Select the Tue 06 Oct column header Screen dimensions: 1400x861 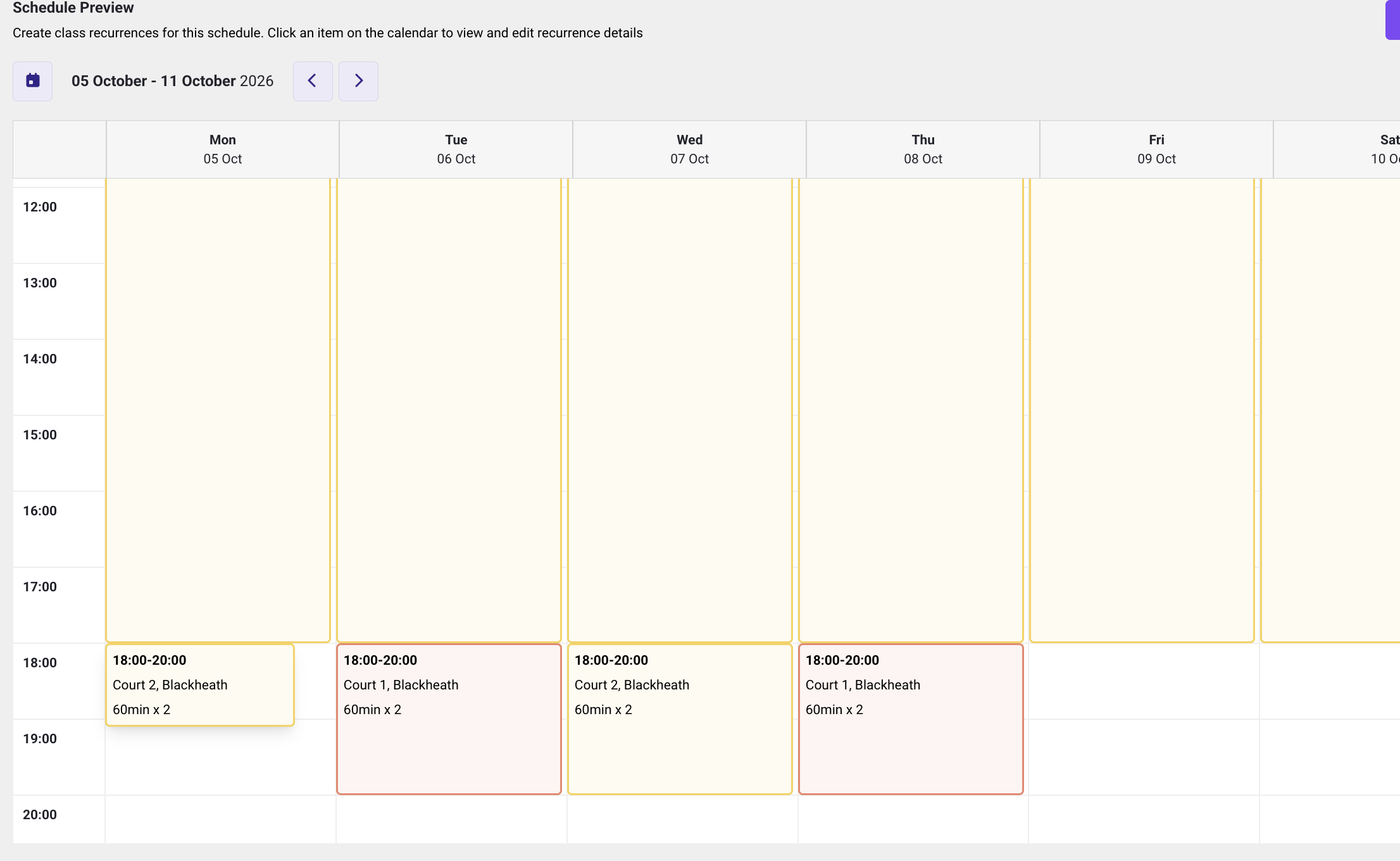pyautogui.click(x=456, y=149)
